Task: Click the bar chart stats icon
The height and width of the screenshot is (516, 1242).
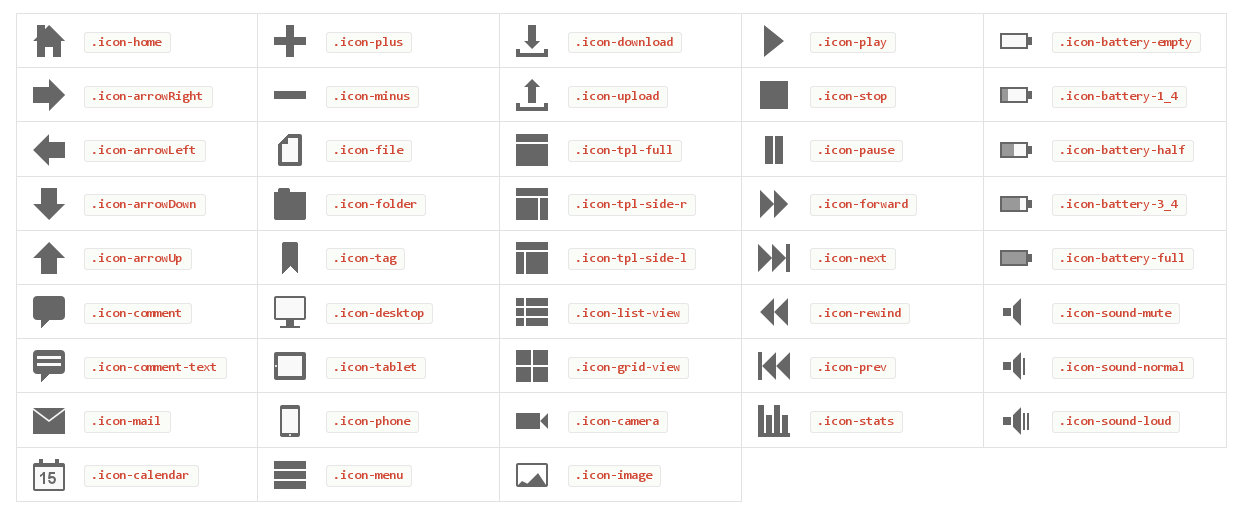Action: [774, 421]
